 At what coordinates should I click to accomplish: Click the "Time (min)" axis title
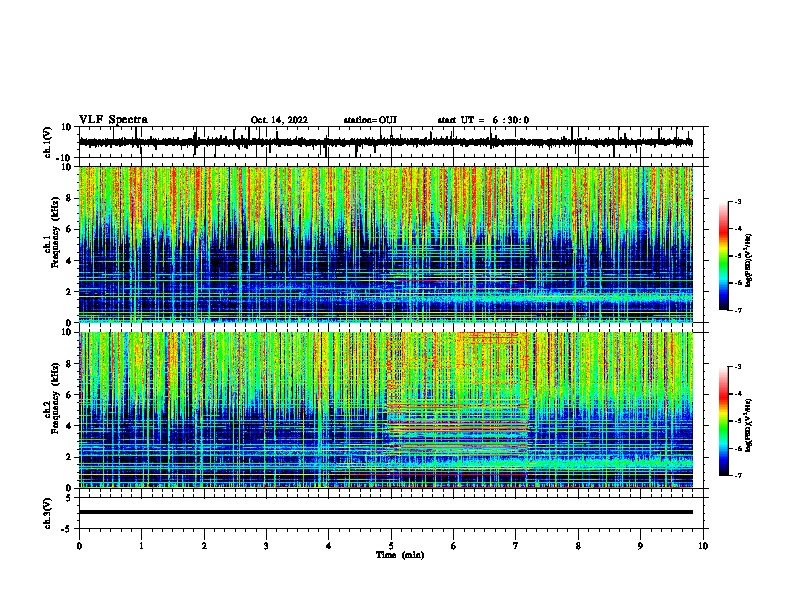[x=400, y=555]
